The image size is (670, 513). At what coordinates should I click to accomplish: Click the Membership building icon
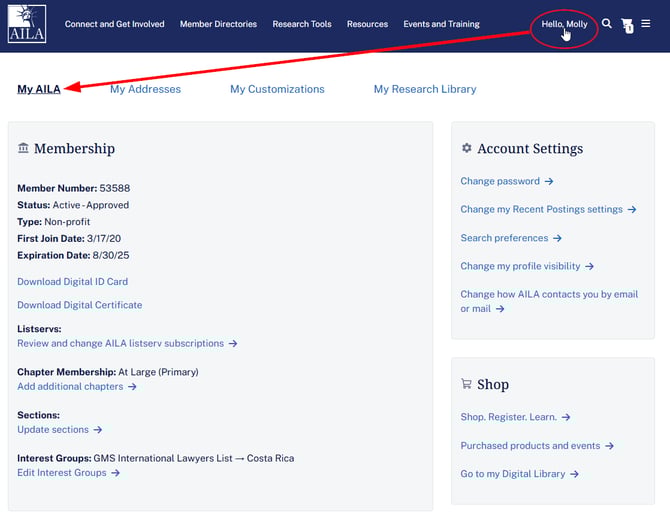pos(23,148)
